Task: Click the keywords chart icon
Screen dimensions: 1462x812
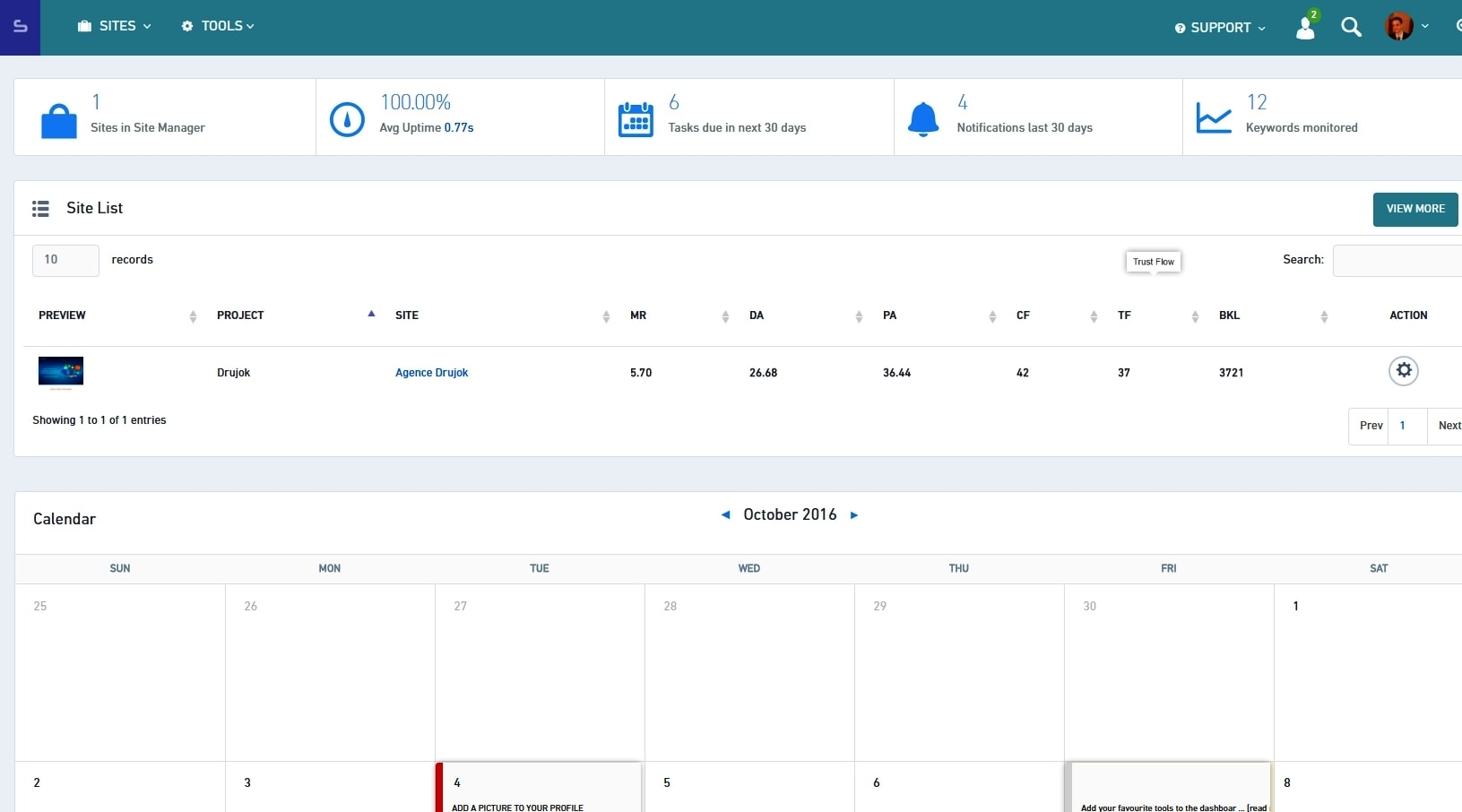Action: point(1214,117)
